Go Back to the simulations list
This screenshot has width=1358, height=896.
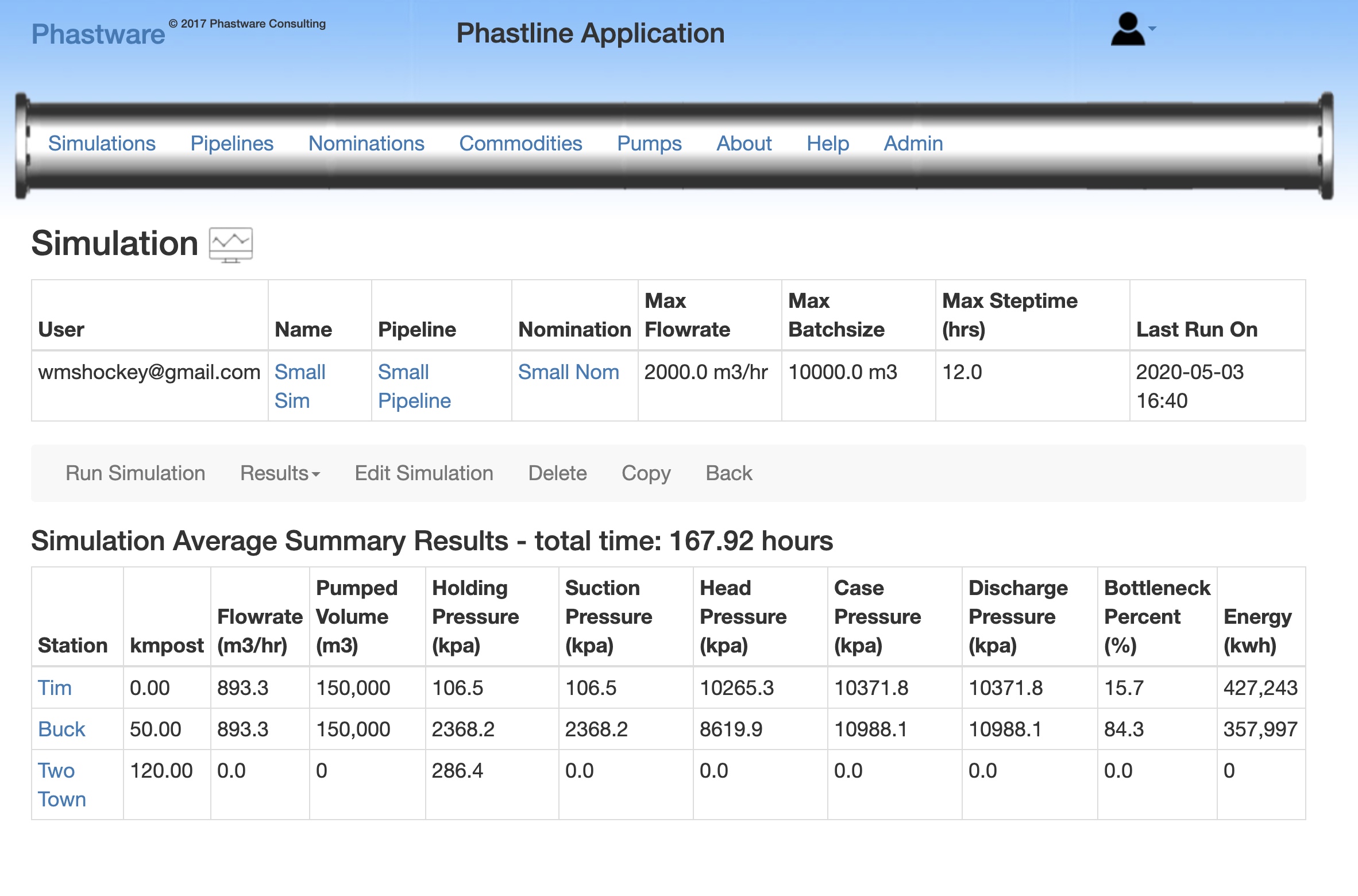(x=728, y=473)
